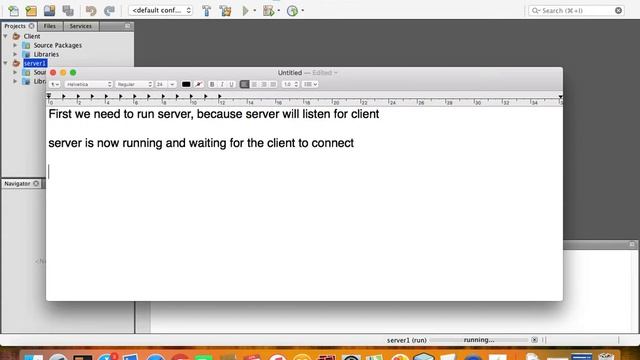Viewport: 640px width, 360px height.
Task: Click the Untitled document title
Action: 290,73
